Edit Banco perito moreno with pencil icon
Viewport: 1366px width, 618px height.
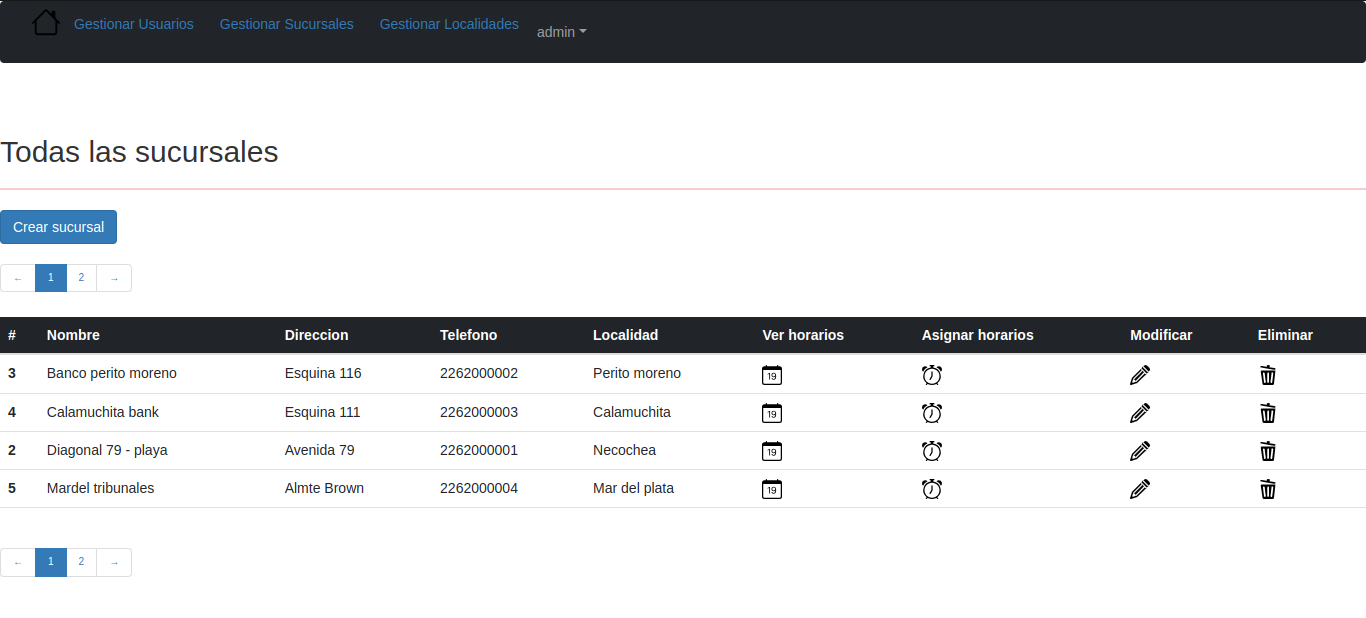(x=1140, y=375)
